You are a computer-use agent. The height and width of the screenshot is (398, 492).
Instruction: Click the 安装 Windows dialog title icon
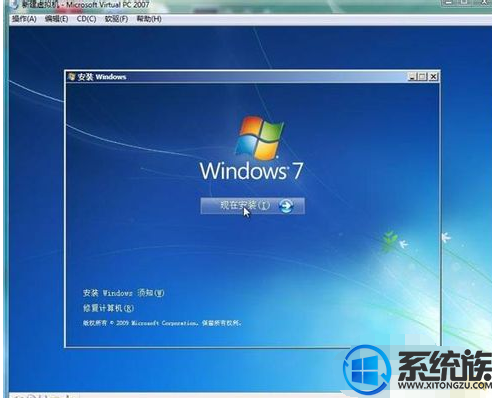tap(71, 77)
